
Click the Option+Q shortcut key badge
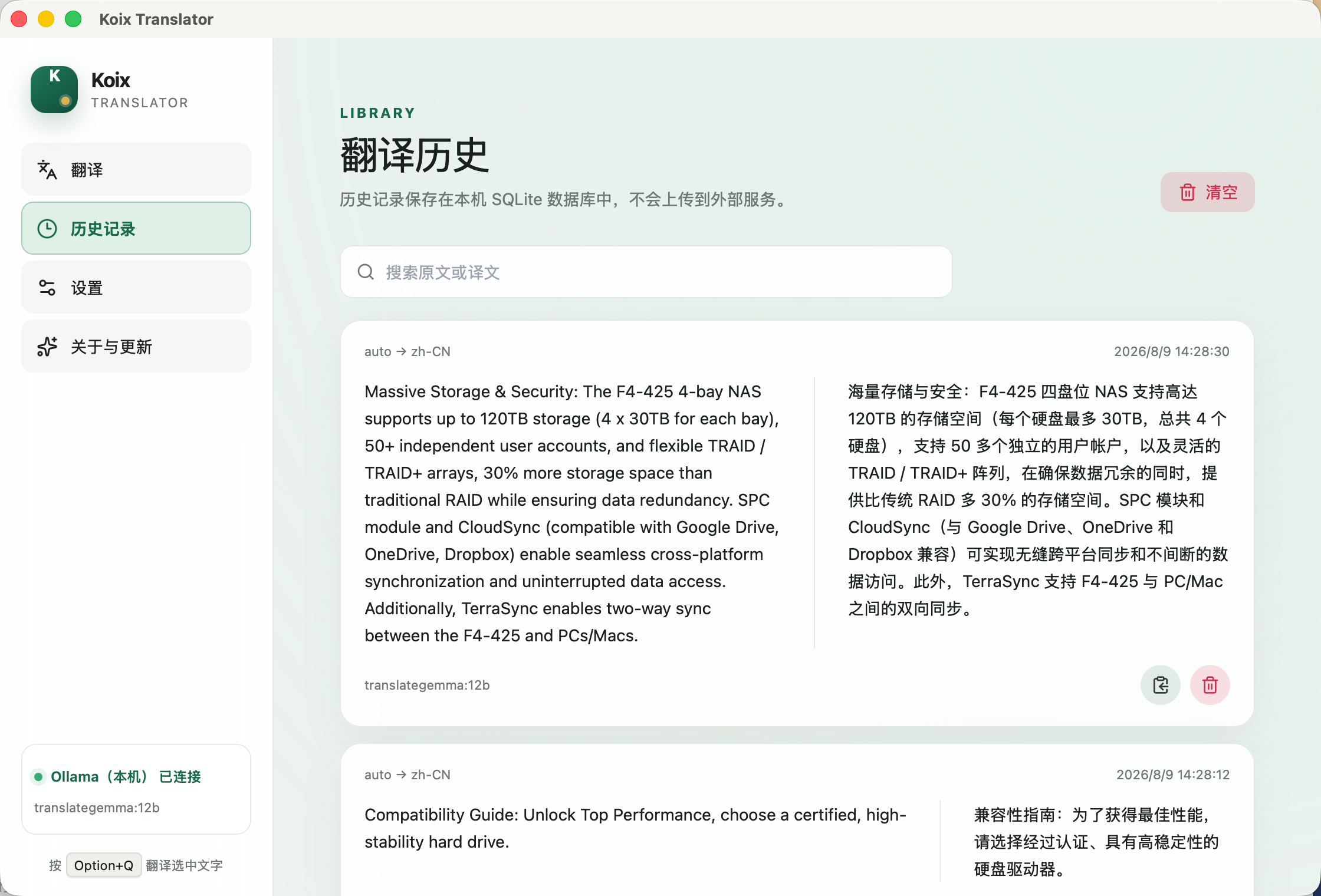pyautogui.click(x=104, y=865)
